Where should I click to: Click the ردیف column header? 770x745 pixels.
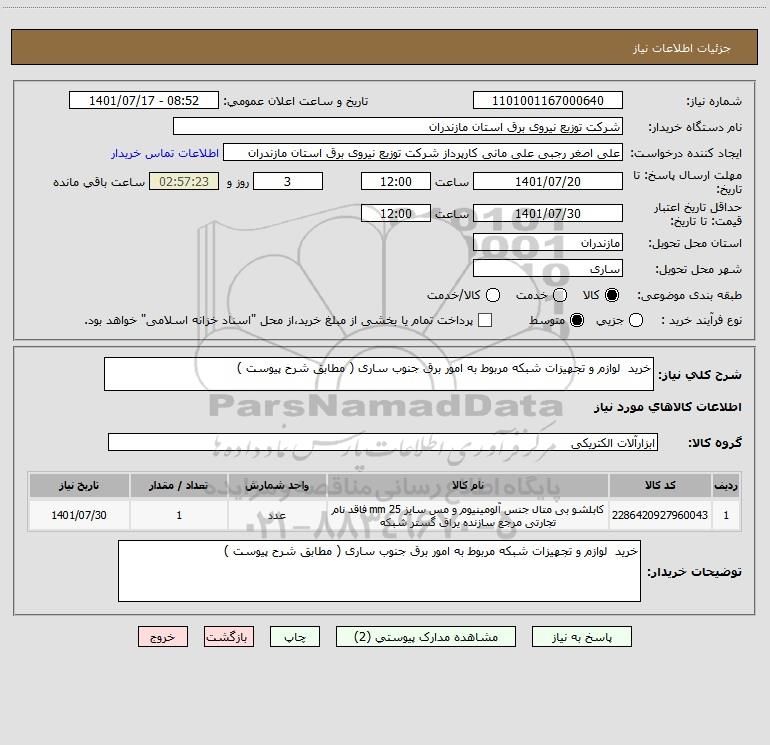[726, 485]
